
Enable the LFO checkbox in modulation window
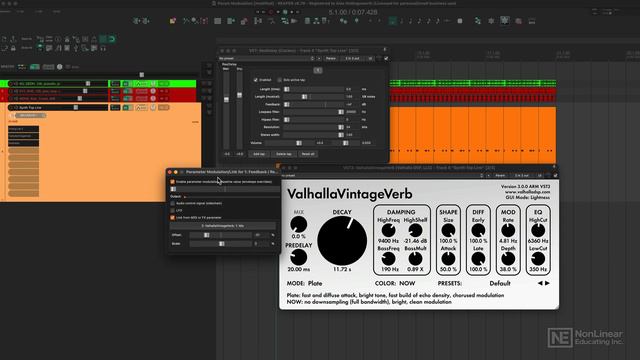pos(172,210)
